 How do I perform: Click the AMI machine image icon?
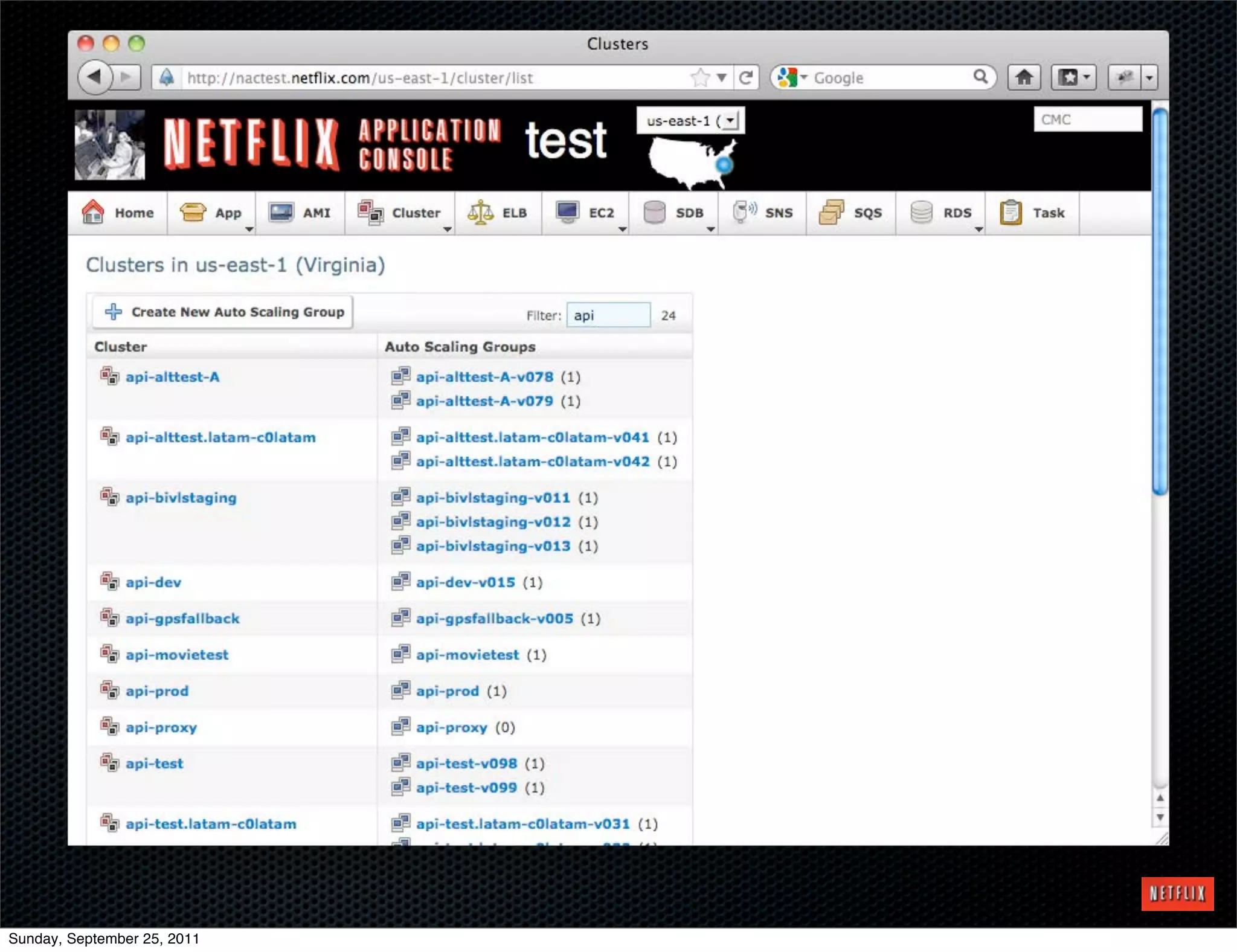[281, 212]
